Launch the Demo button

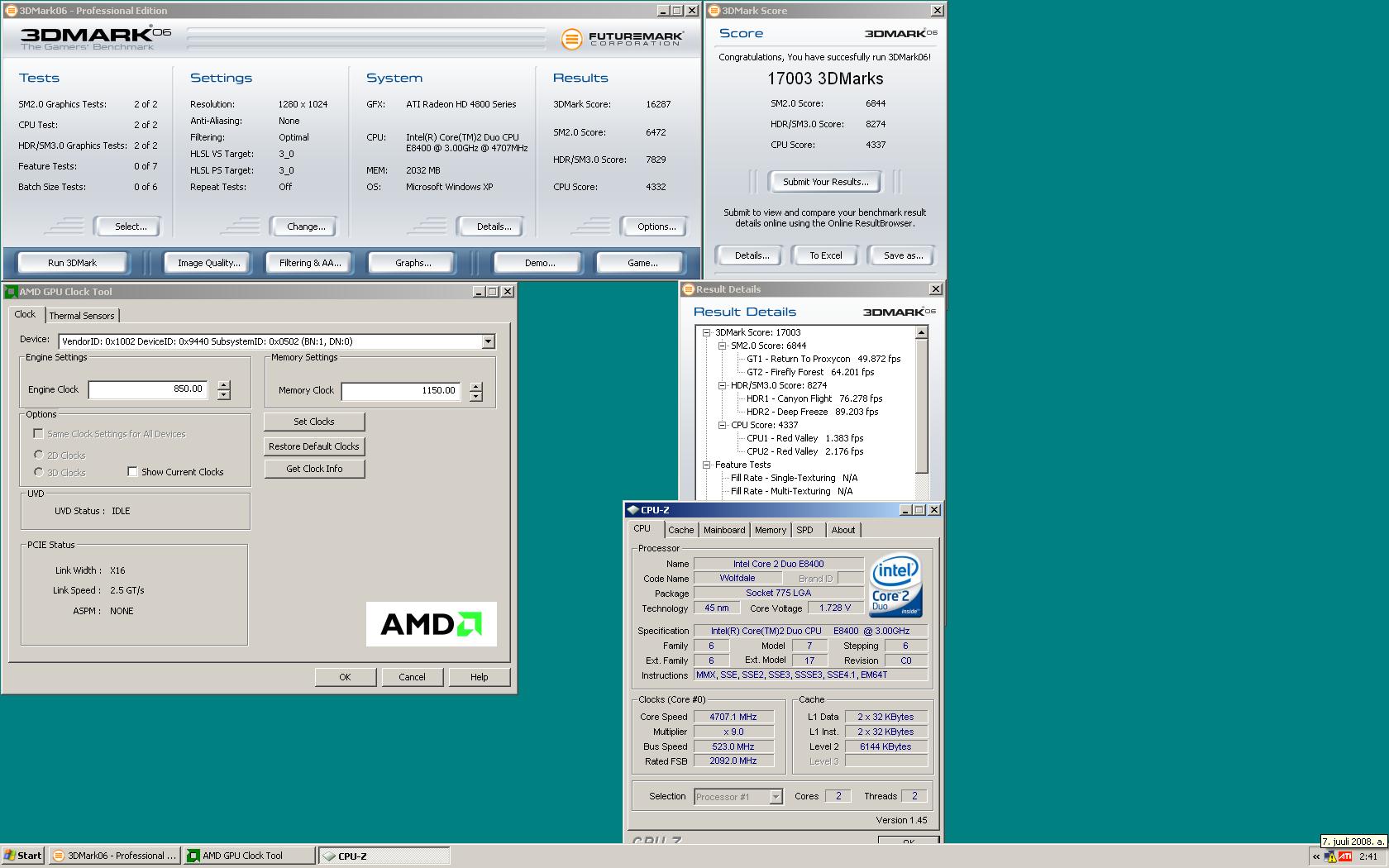pos(539,263)
